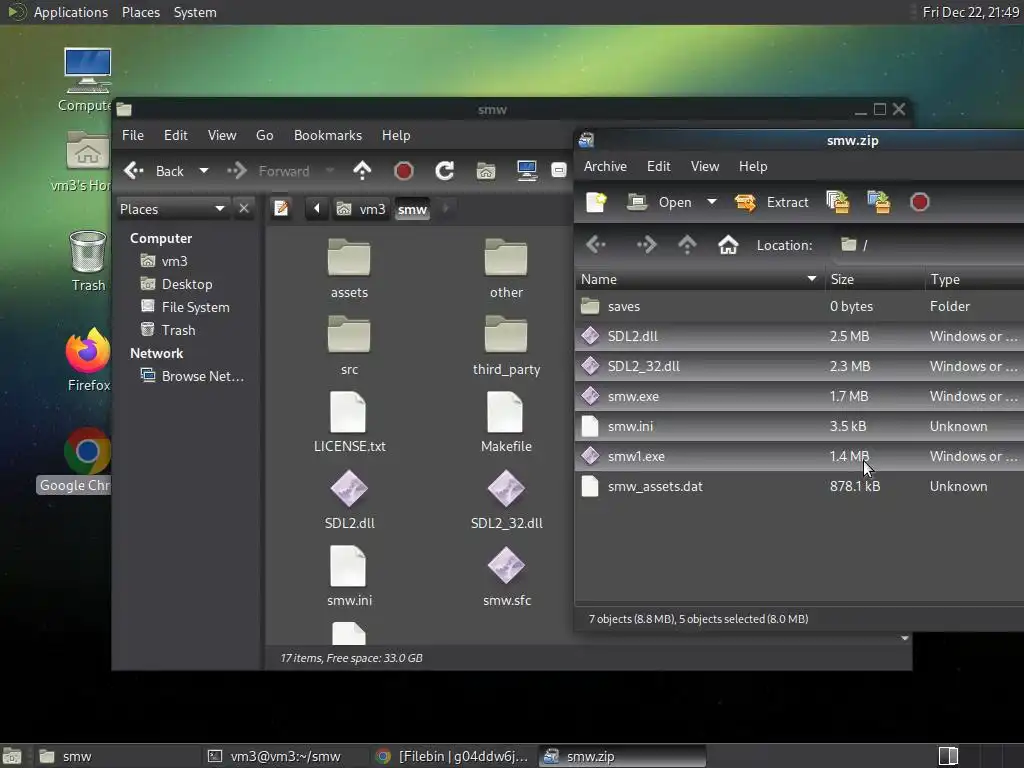Click the Location path field
1024x768 pixels.
click(x=927, y=245)
